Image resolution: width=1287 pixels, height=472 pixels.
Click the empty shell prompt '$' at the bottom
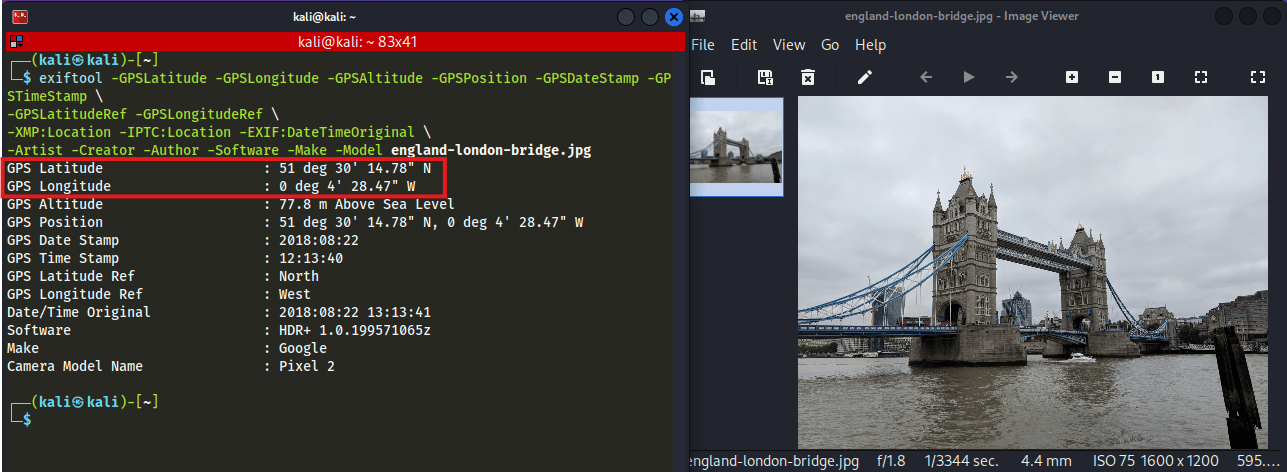27,420
